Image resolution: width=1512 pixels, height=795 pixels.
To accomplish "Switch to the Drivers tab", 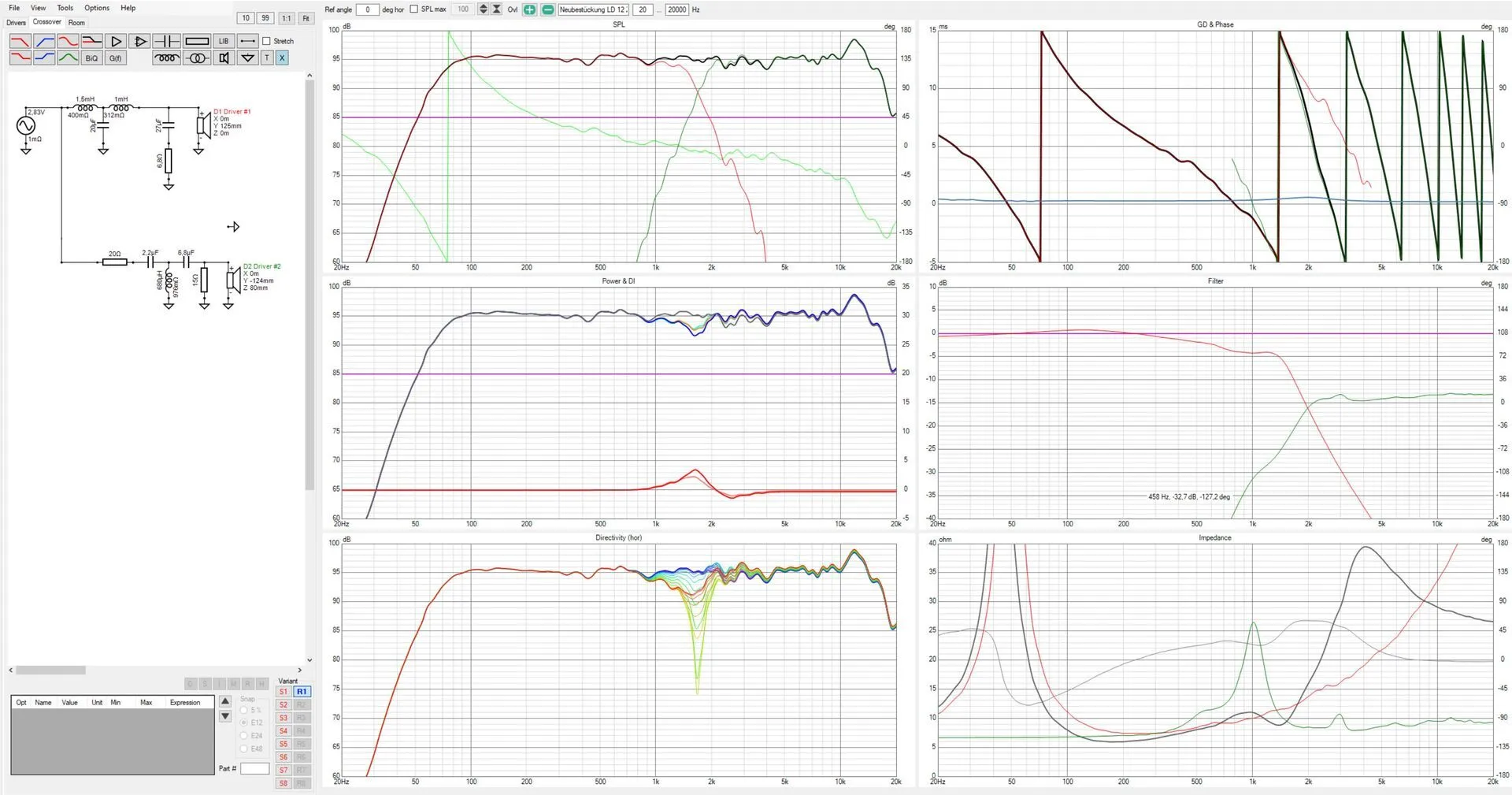I will (16, 23).
